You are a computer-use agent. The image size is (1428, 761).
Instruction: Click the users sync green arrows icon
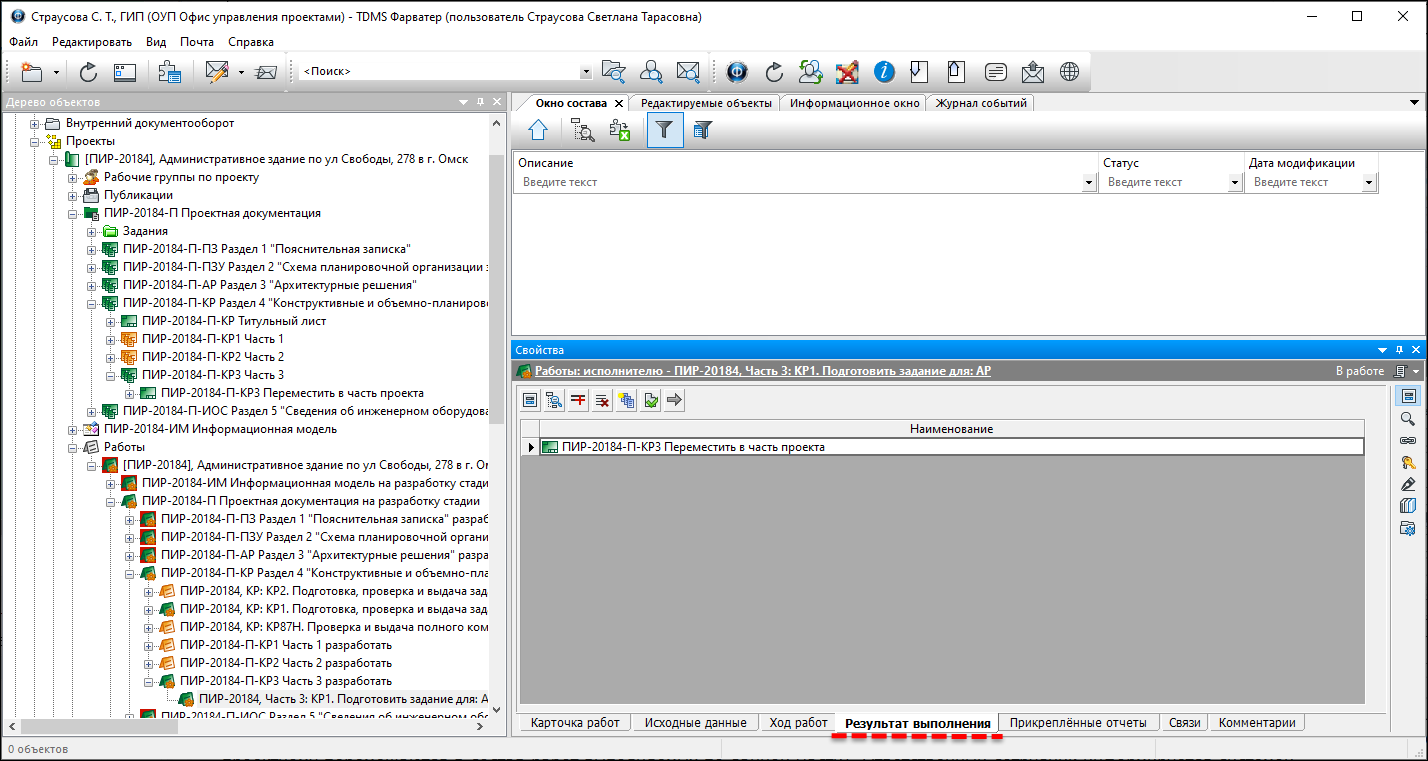810,72
